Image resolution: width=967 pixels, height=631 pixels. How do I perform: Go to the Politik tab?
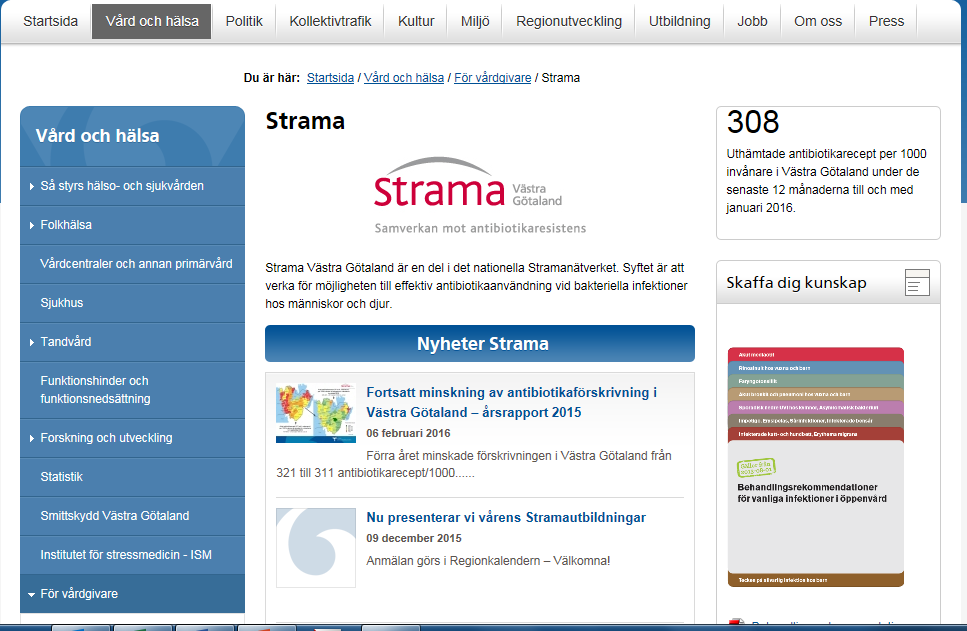pos(244,22)
